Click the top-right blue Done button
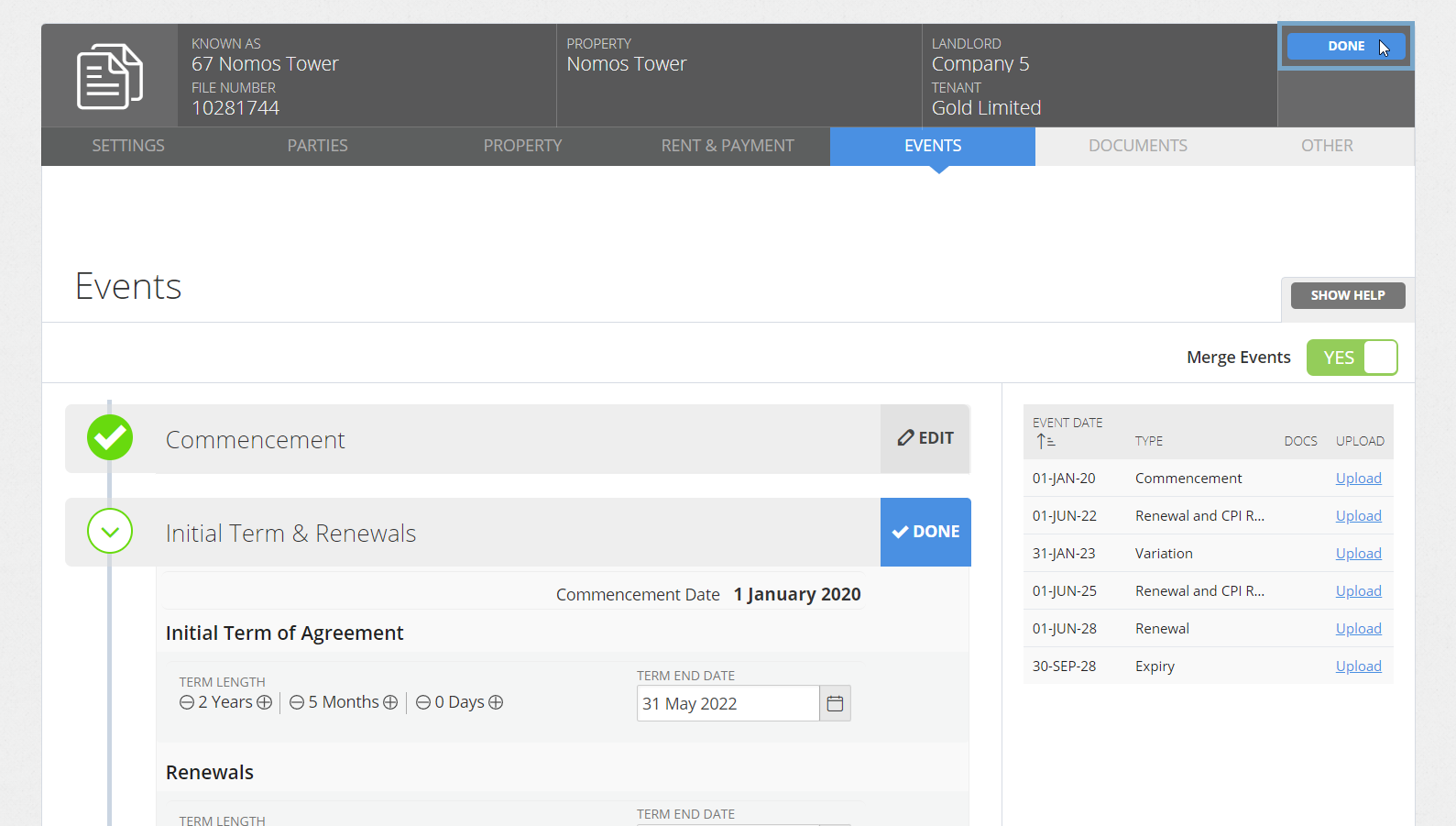 [x=1346, y=46]
